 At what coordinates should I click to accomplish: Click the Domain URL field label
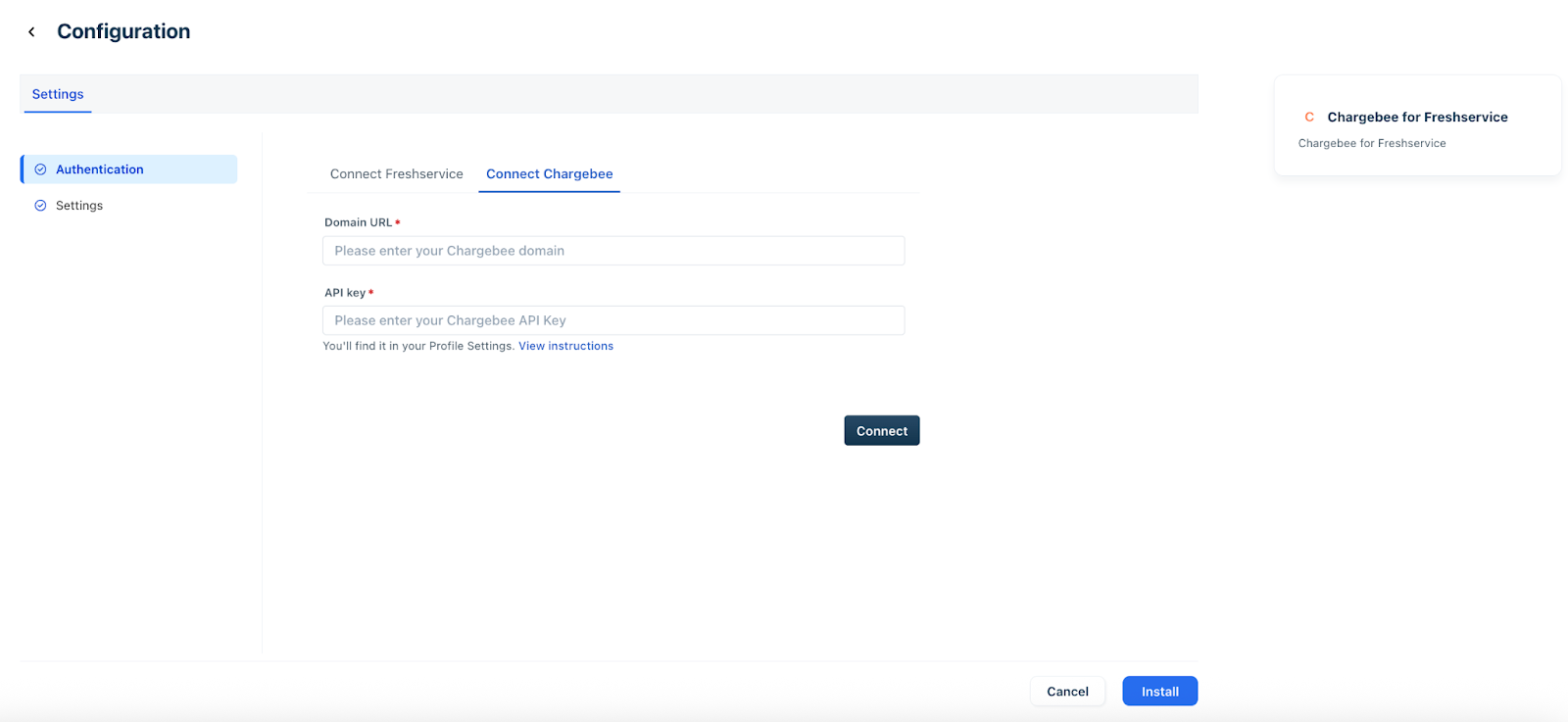[359, 222]
